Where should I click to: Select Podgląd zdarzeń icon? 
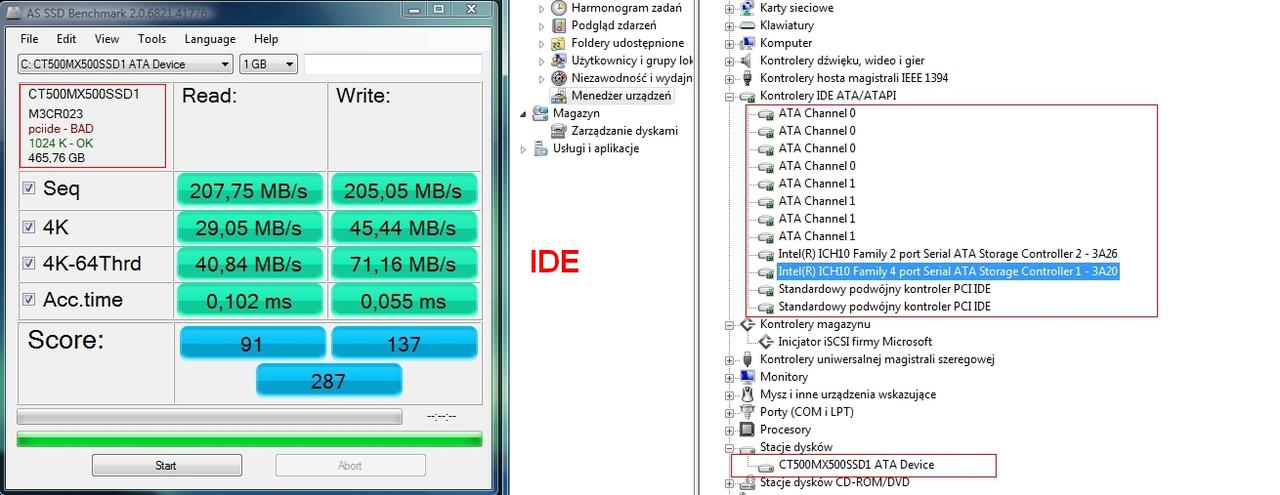(559, 25)
